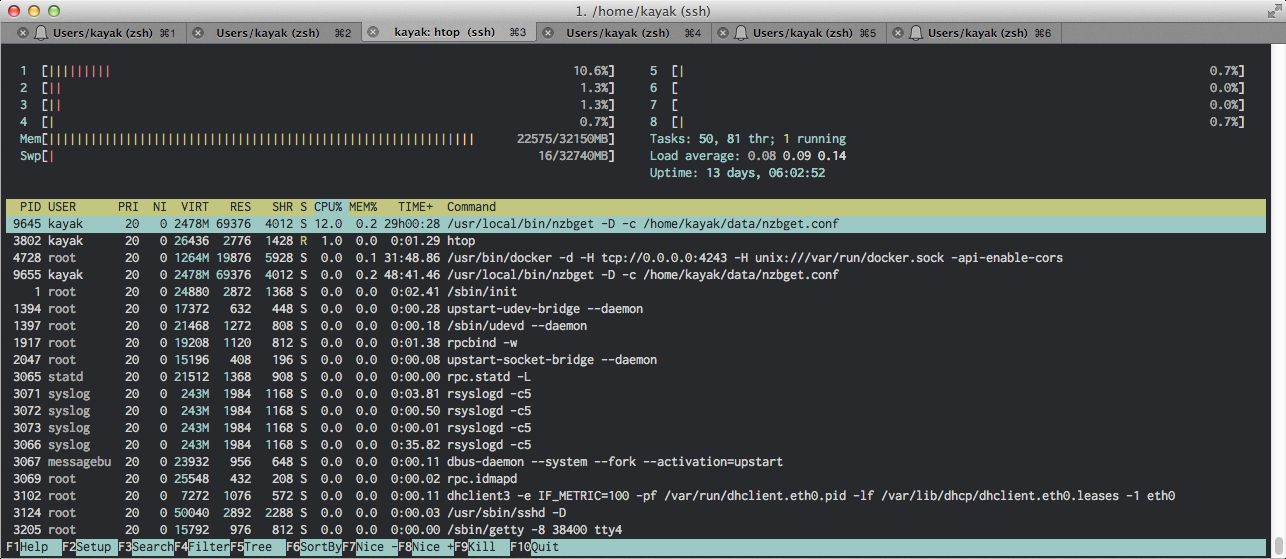This screenshot has height=559, width=1286.
Task: Click the Uptime: 13 days value
Action: (737, 173)
